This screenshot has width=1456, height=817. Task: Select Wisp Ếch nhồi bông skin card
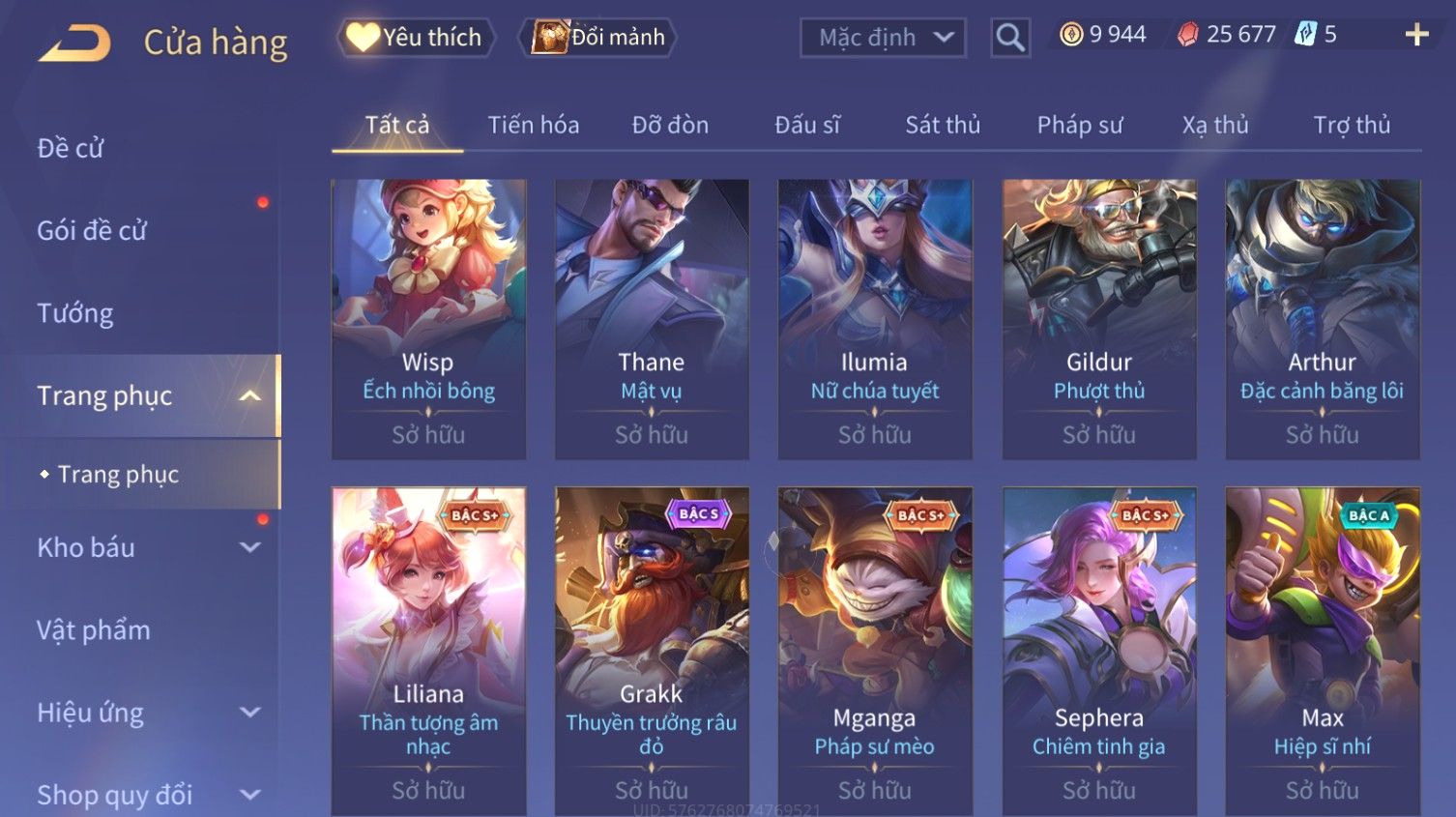point(428,319)
